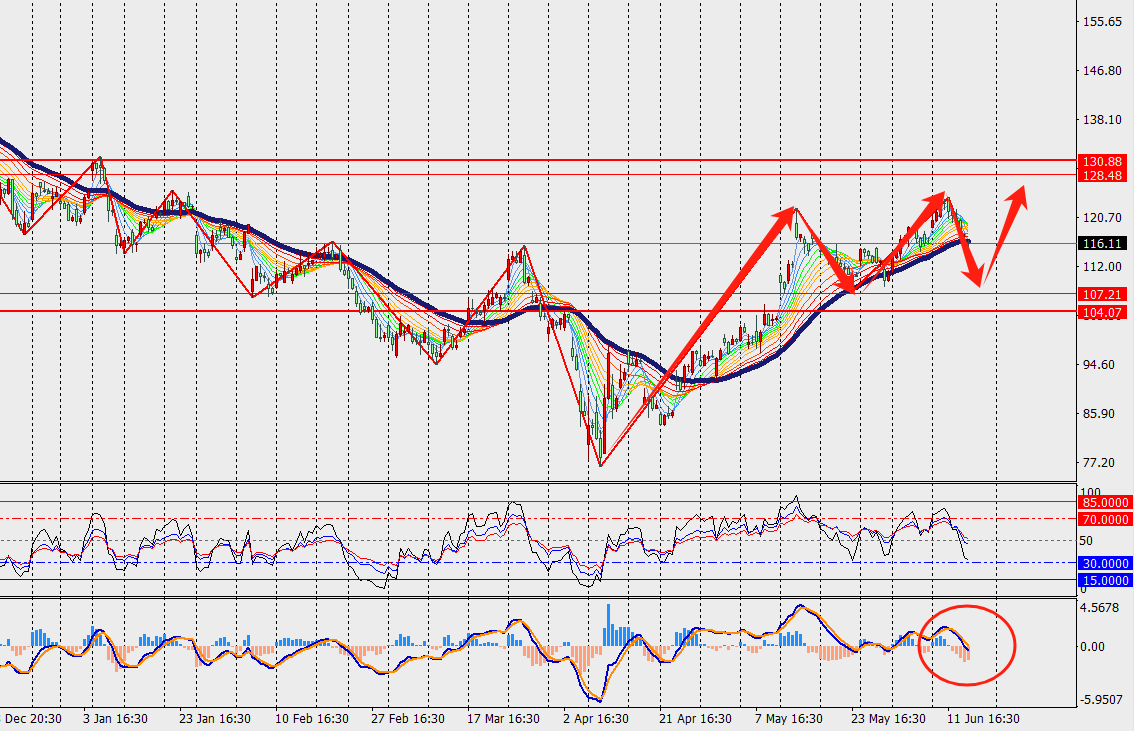
Task: Click the 120.70 price axis value
Action: (1102, 217)
